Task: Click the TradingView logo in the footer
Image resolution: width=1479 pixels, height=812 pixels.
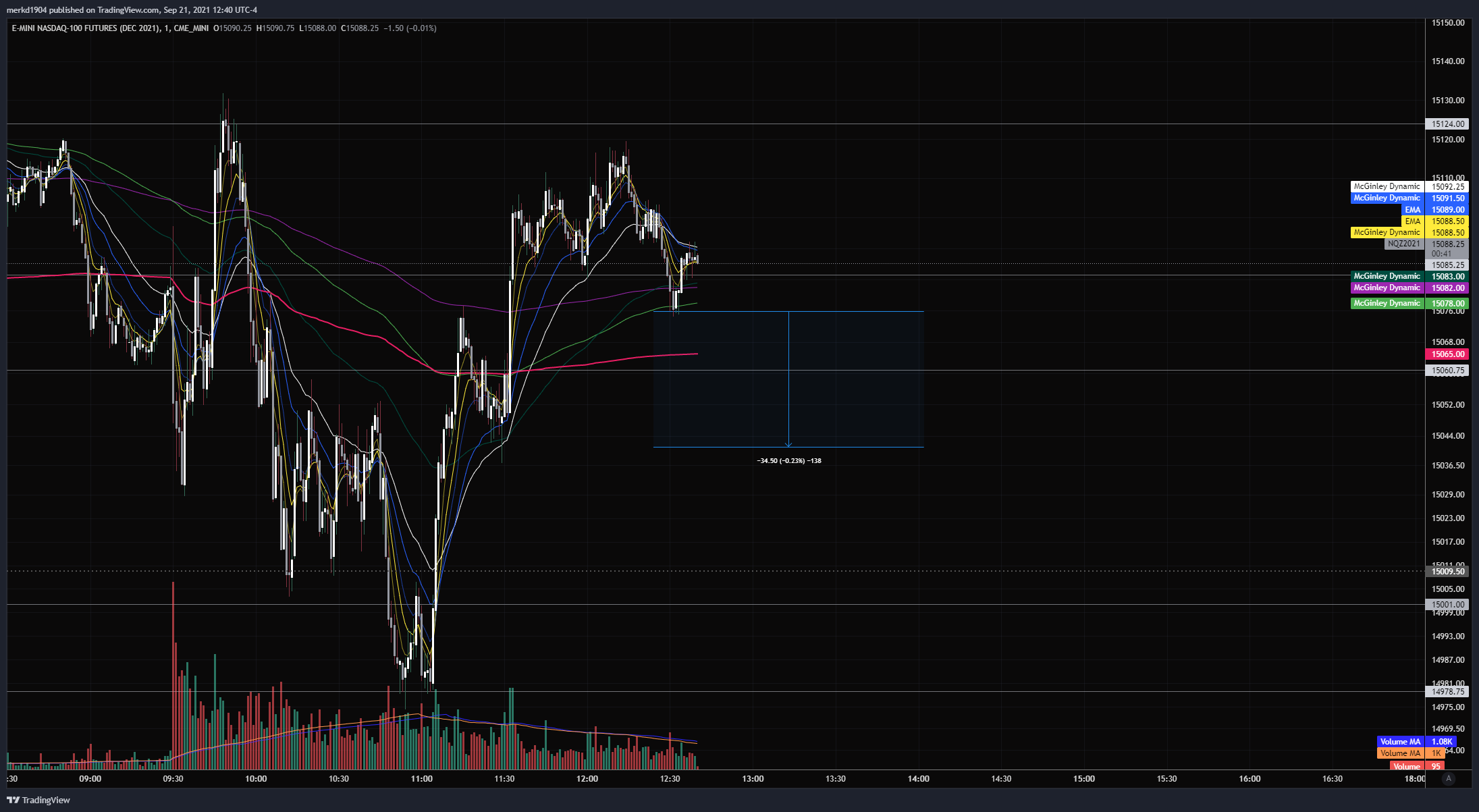Action: tap(38, 800)
